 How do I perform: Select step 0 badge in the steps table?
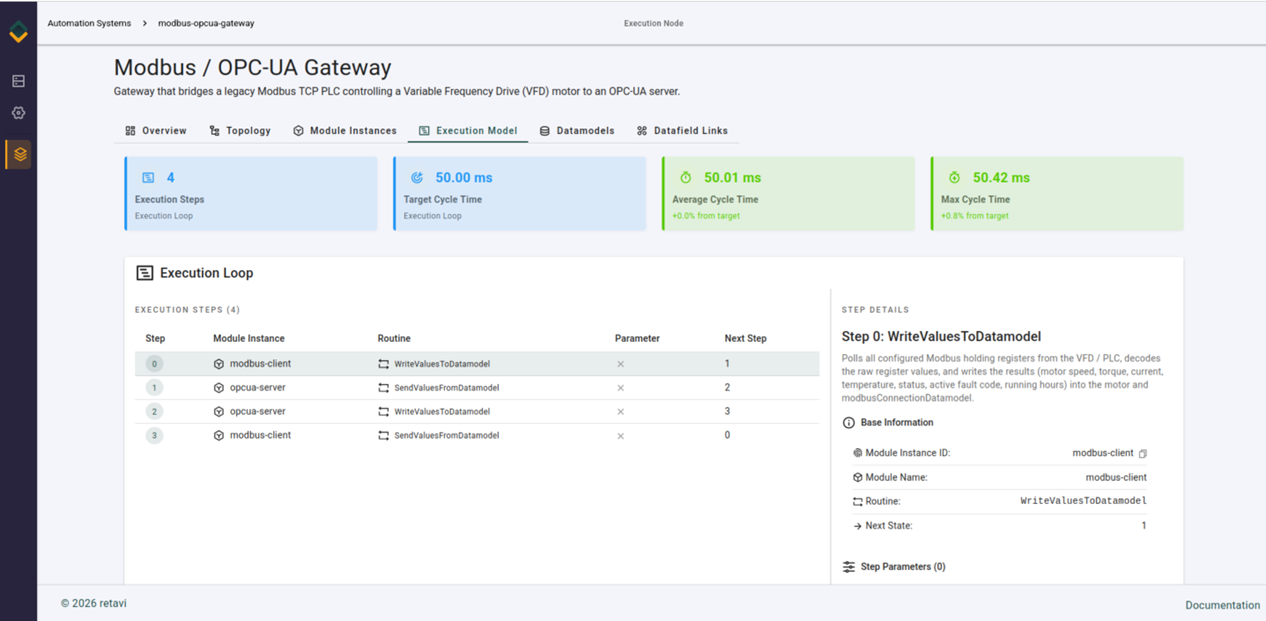point(155,364)
